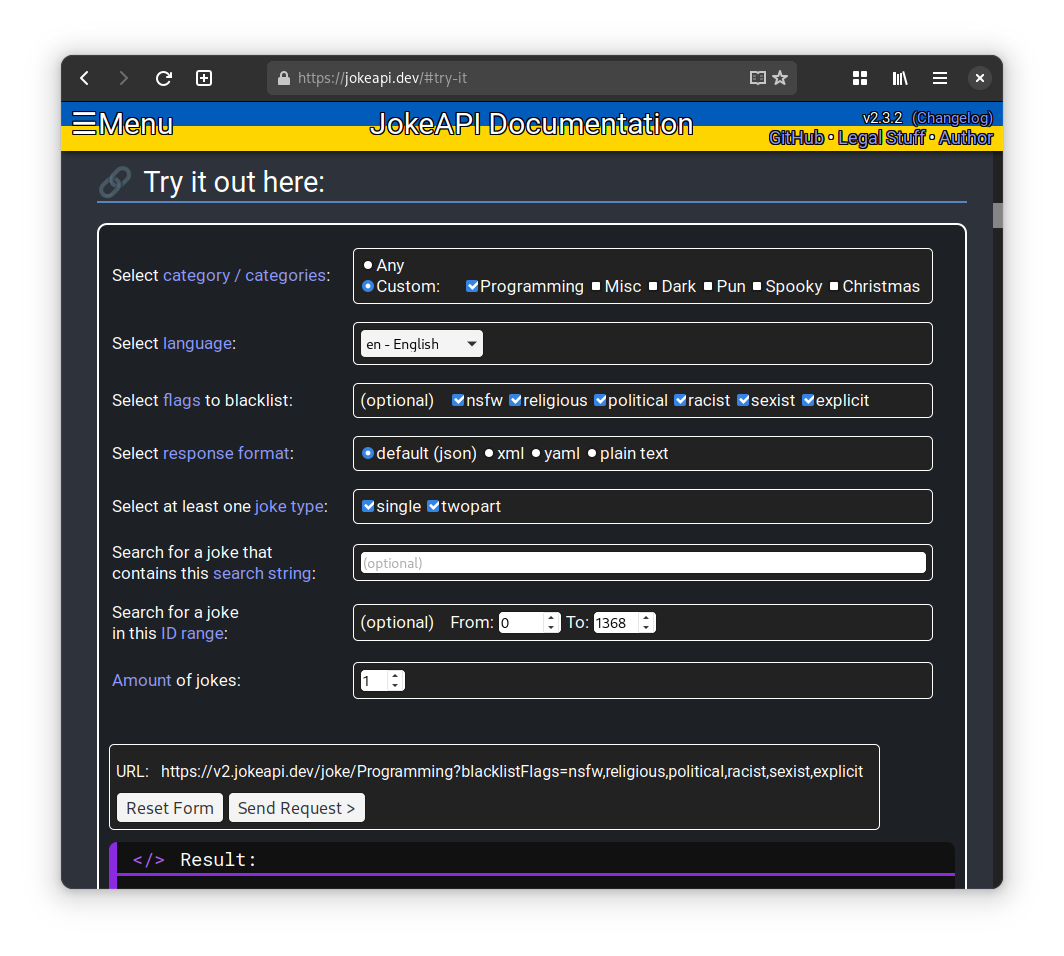The height and width of the screenshot is (956, 1064).
Task: Increase the ID range From value
Action: pos(552,618)
